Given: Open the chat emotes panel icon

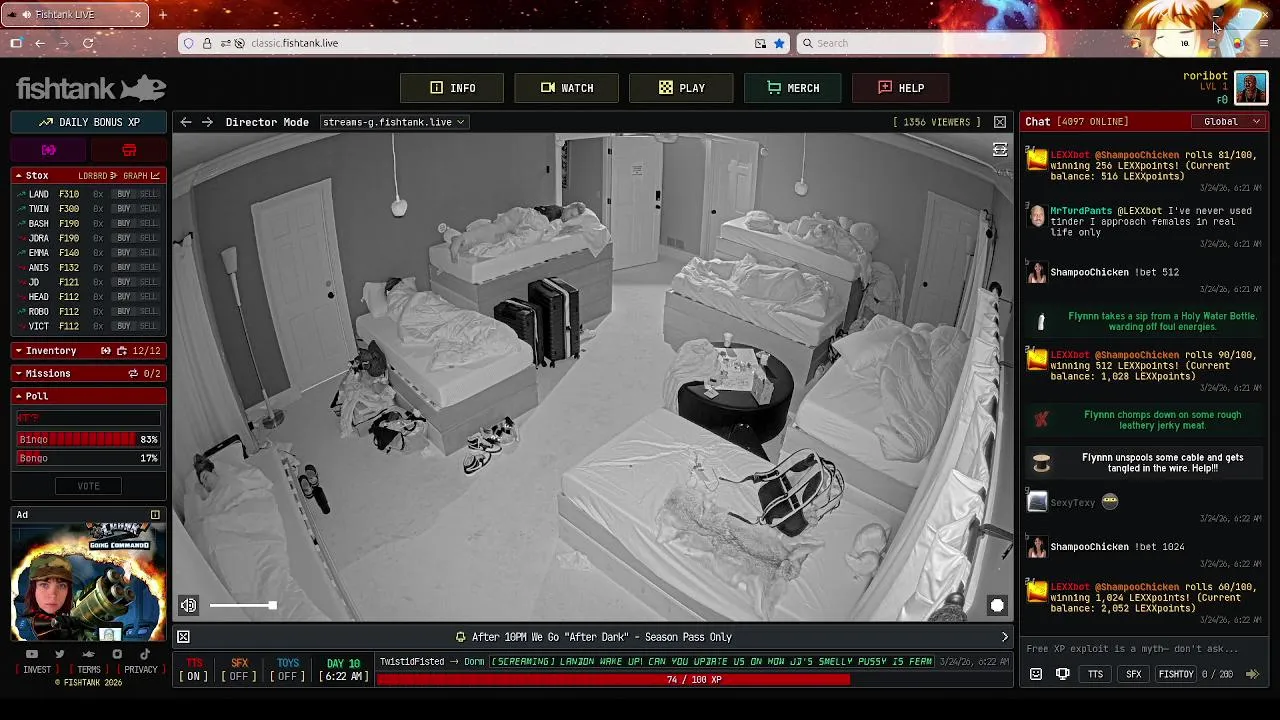Looking at the screenshot, I should [1063, 674].
